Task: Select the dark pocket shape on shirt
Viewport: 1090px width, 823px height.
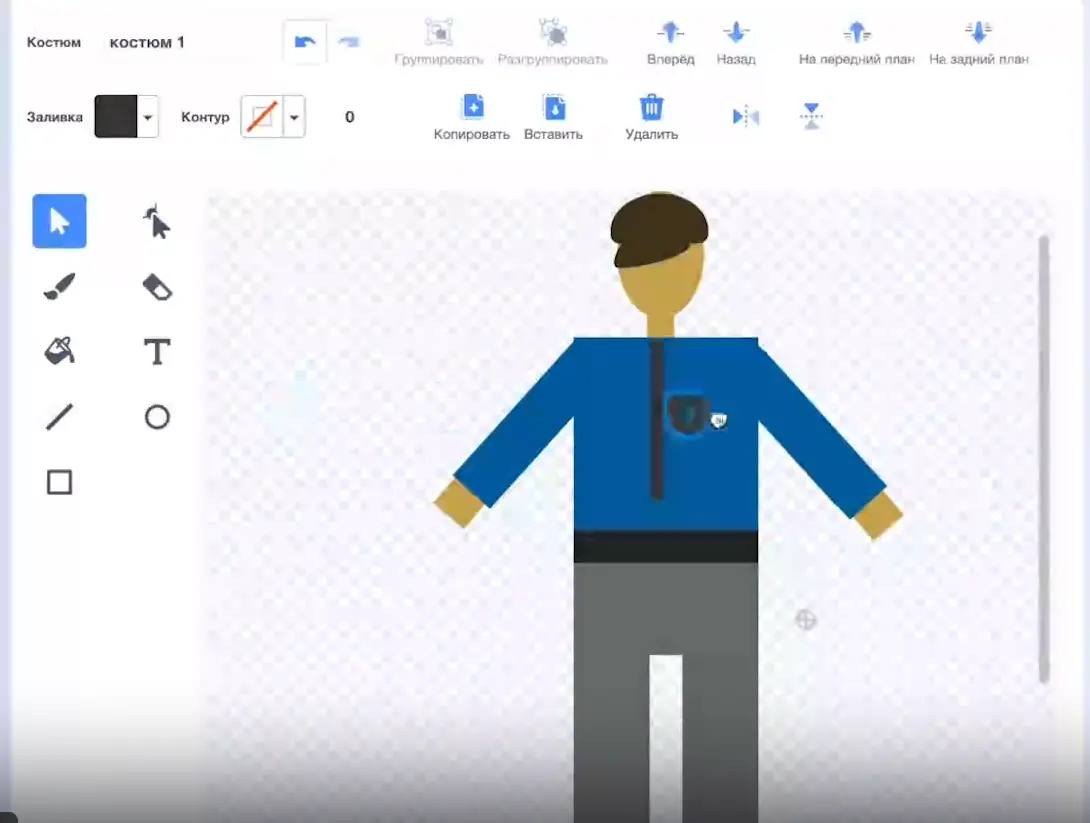Action: tap(688, 414)
